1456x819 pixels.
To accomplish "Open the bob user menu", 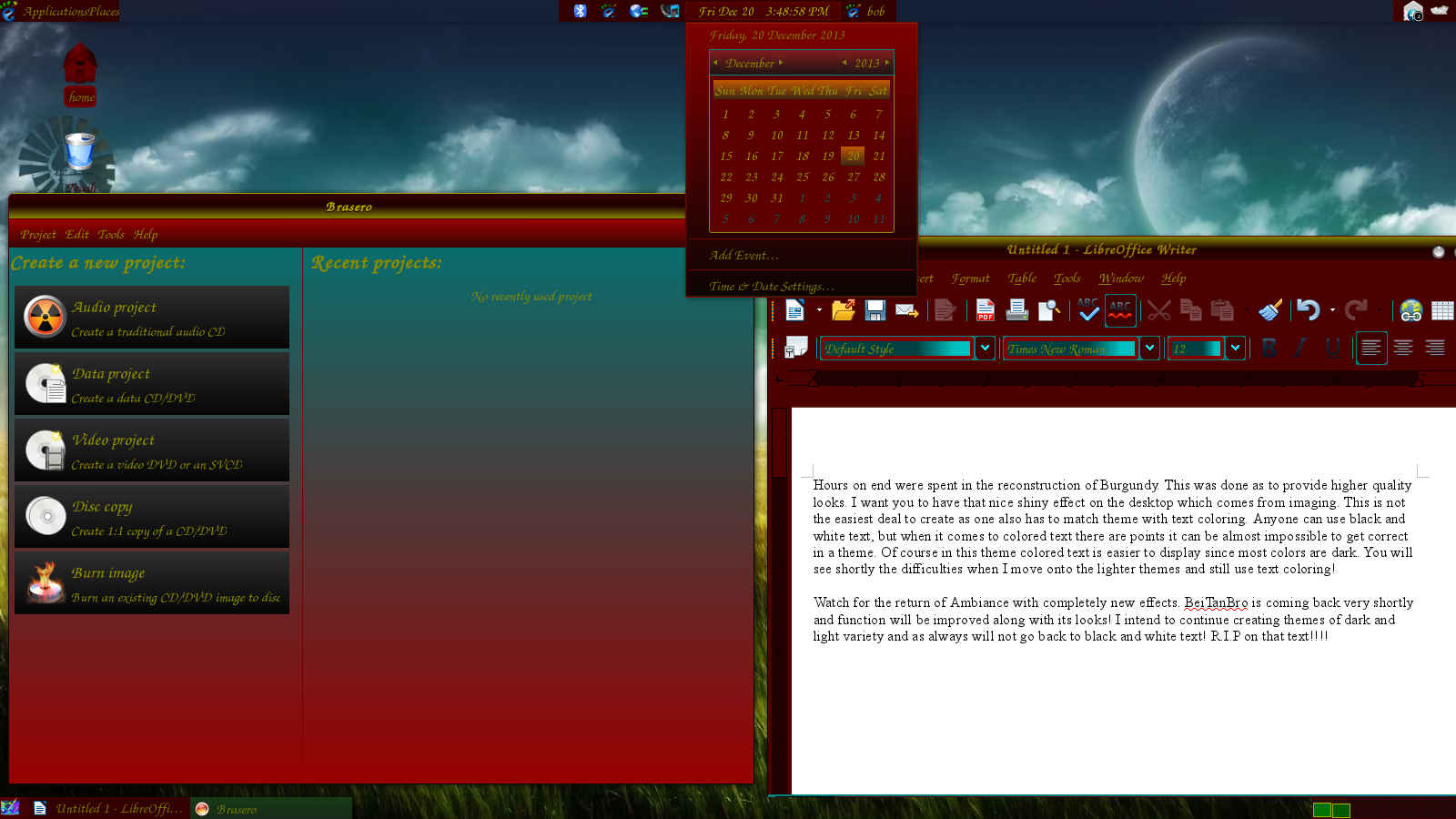I will tap(865, 11).
